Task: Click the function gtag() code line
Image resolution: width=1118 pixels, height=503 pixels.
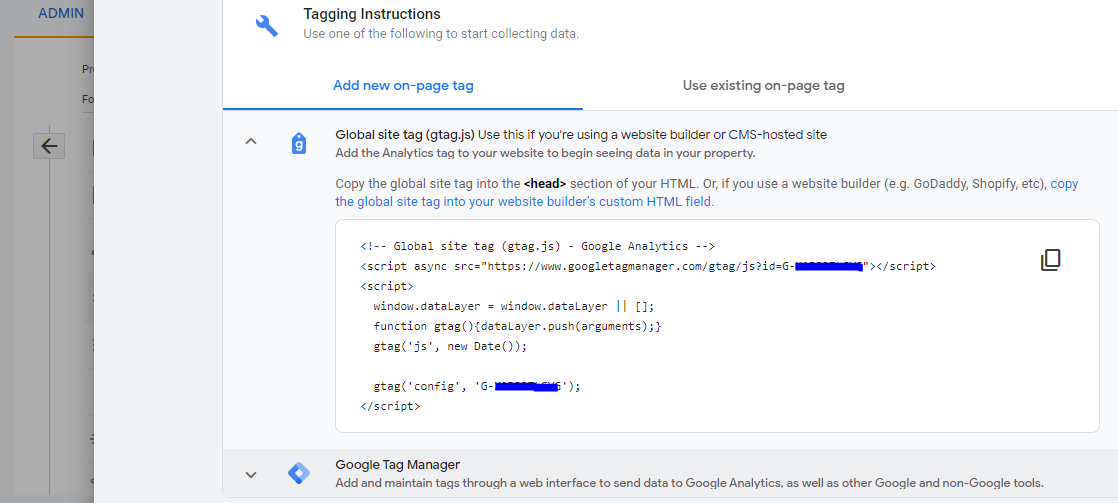Action: (x=518, y=326)
